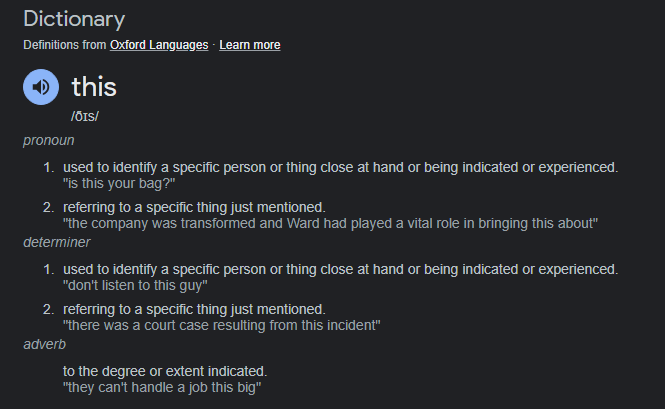This screenshot has height=409, width=665.
Task: Click the example "is this your bag?"
Action: [119, 183]
